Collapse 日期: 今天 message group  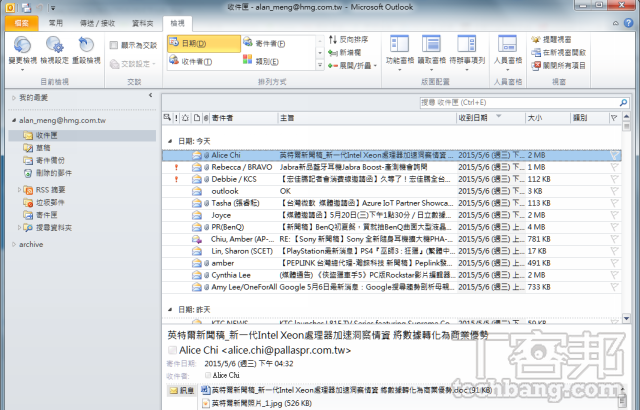[170, 141]
